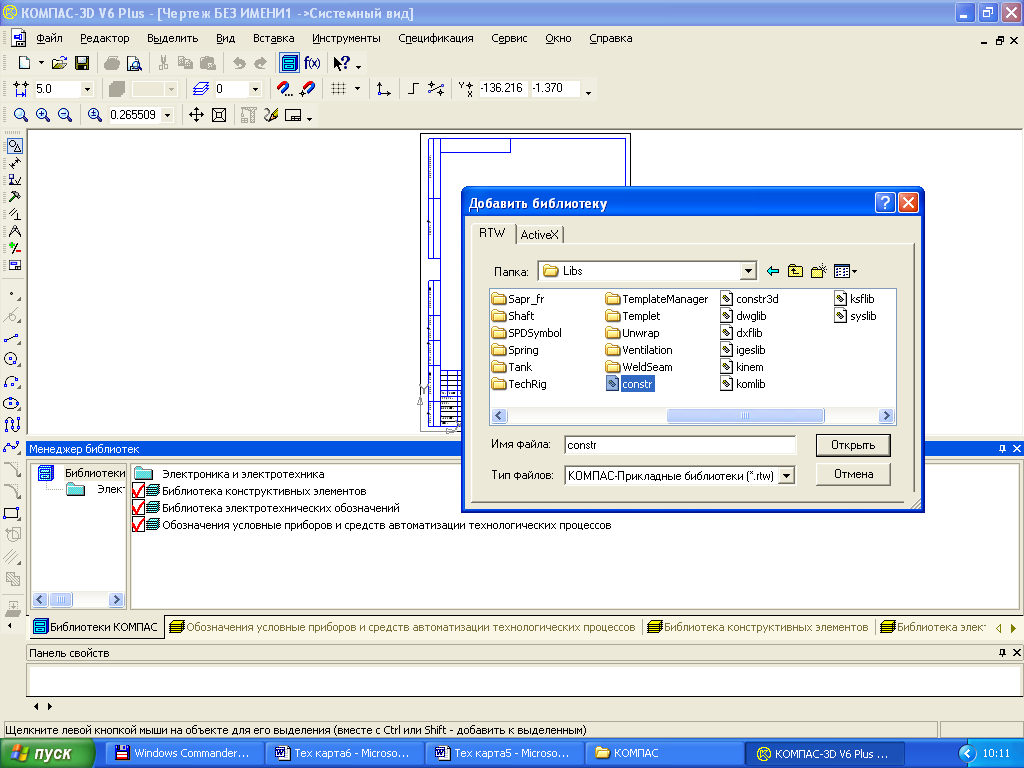Open the Инструменты menu

click(346, 39)
